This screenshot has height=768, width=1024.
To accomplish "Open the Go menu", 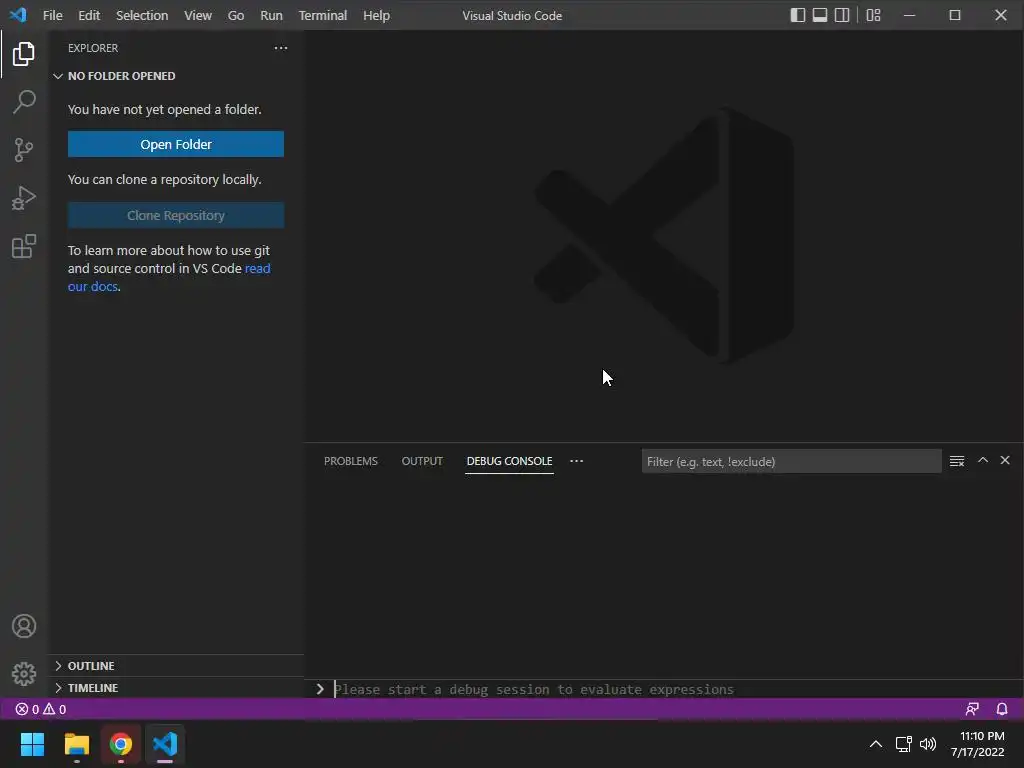I will tap(236, 15).
